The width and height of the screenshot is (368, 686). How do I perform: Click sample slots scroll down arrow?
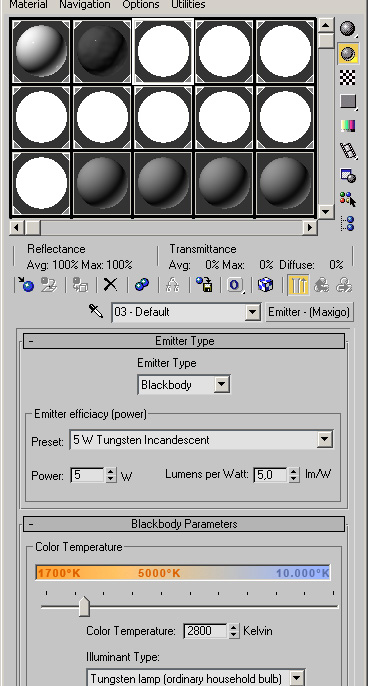tap(325, 212)
